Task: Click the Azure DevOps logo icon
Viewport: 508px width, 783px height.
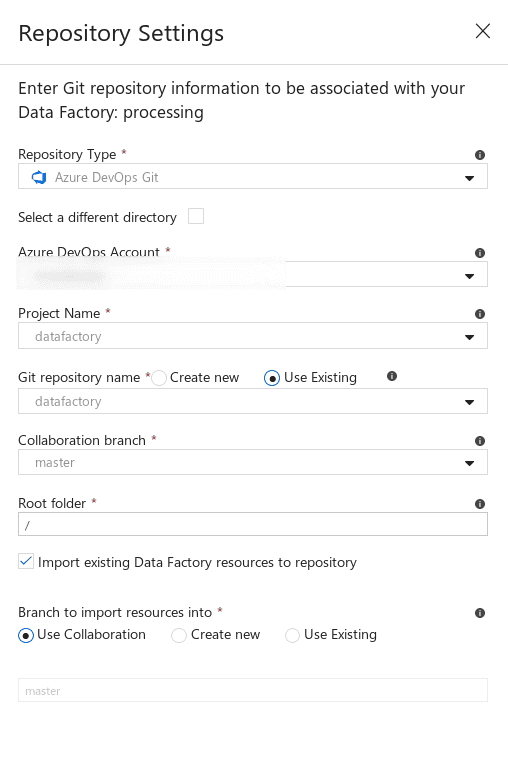Action: click(x=39, y=177)
